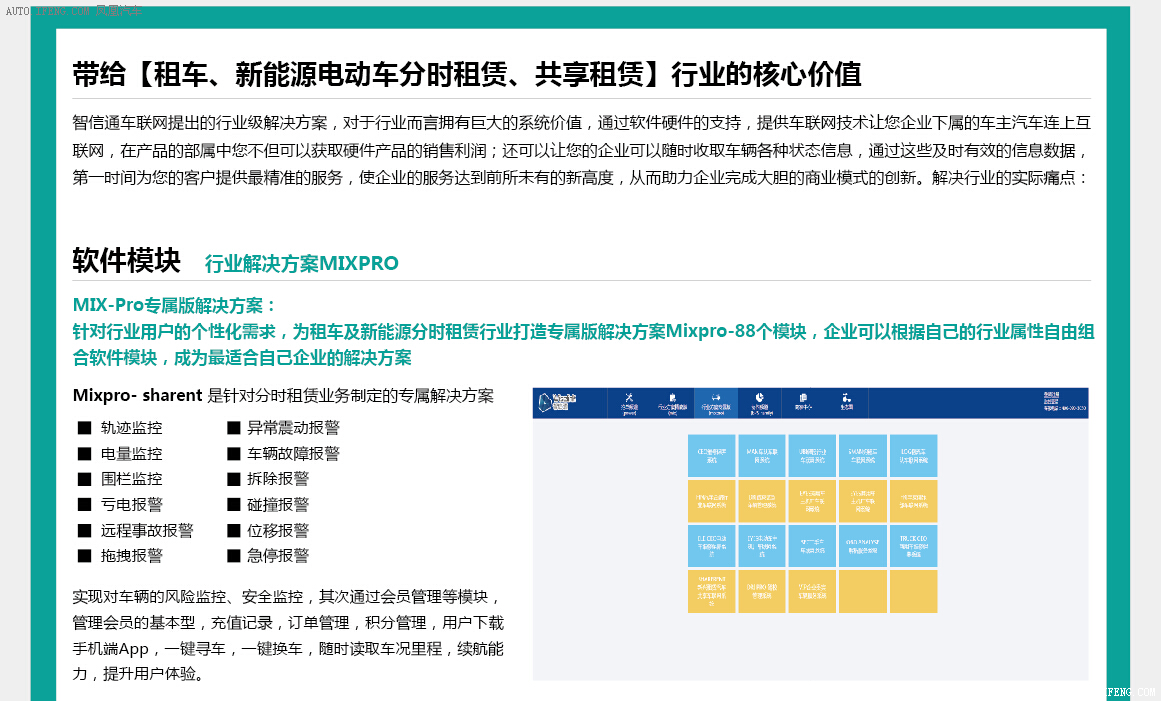Click the teal text MIX-Pro专属版解决方案：
The height and width of the screenshot is (701, 1161).
(175, 305)
